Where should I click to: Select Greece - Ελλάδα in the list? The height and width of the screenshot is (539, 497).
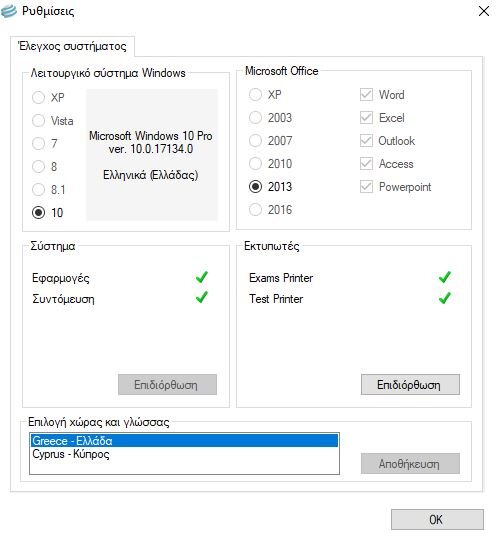tap(185, 441)
